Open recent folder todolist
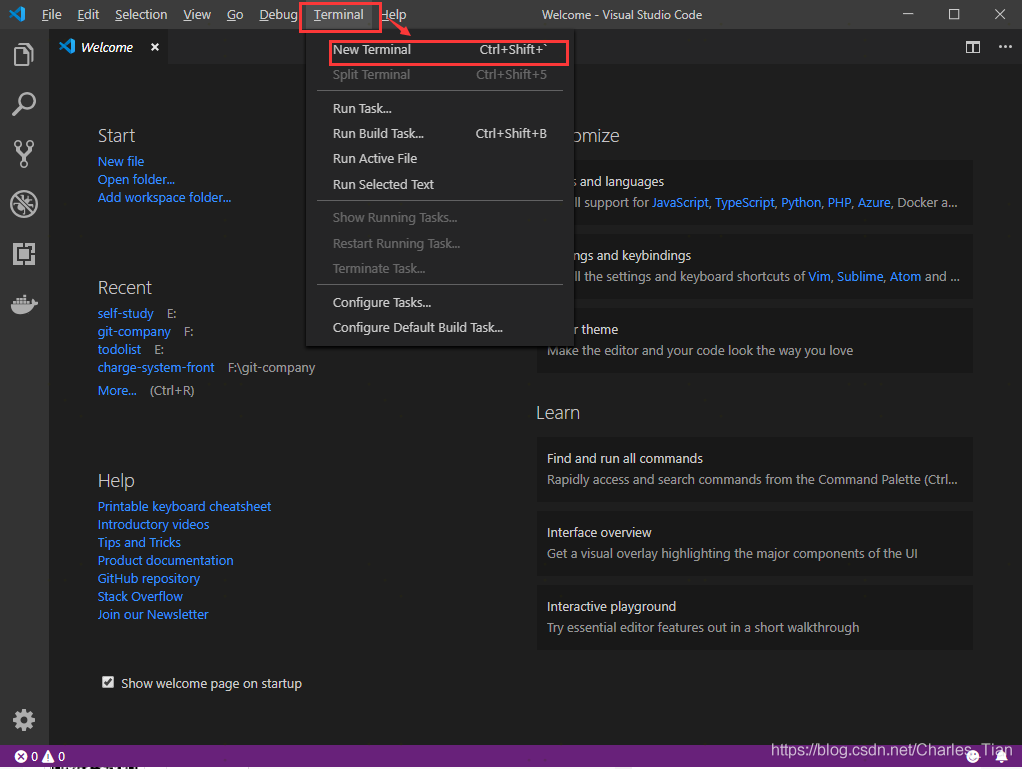 click(119, 349)
